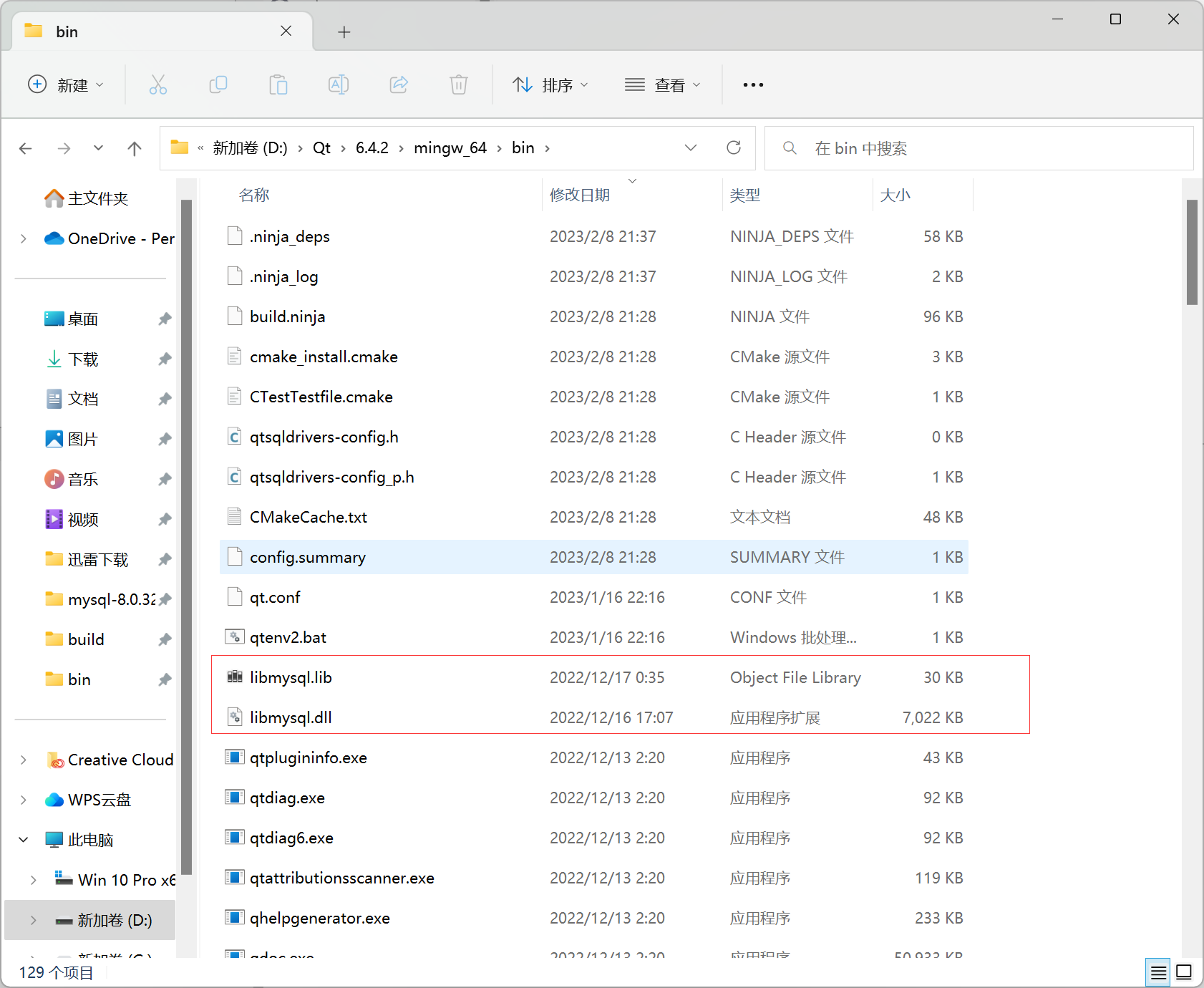This screenshot has width=1204, height=988.
Task: Close the bin tab
Action: pos(286,31)
